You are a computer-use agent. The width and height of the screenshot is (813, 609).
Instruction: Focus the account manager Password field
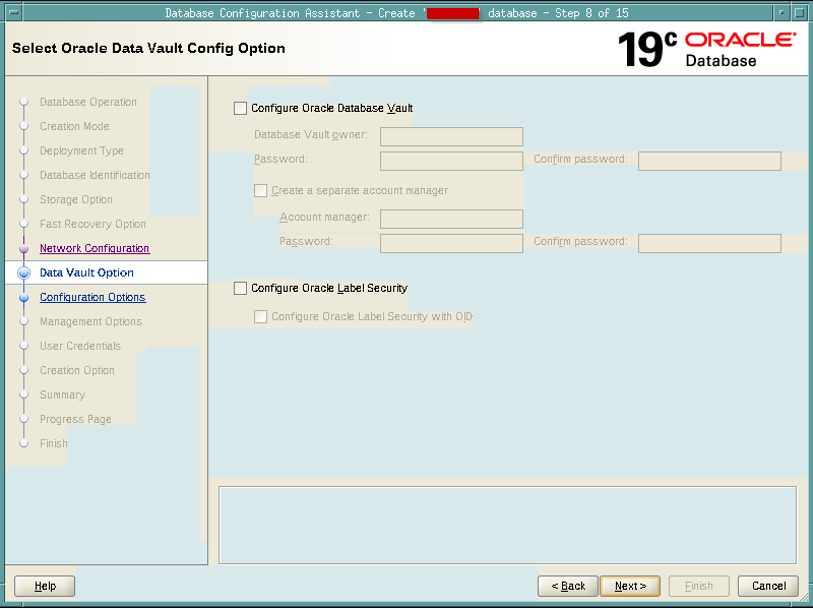451,244
